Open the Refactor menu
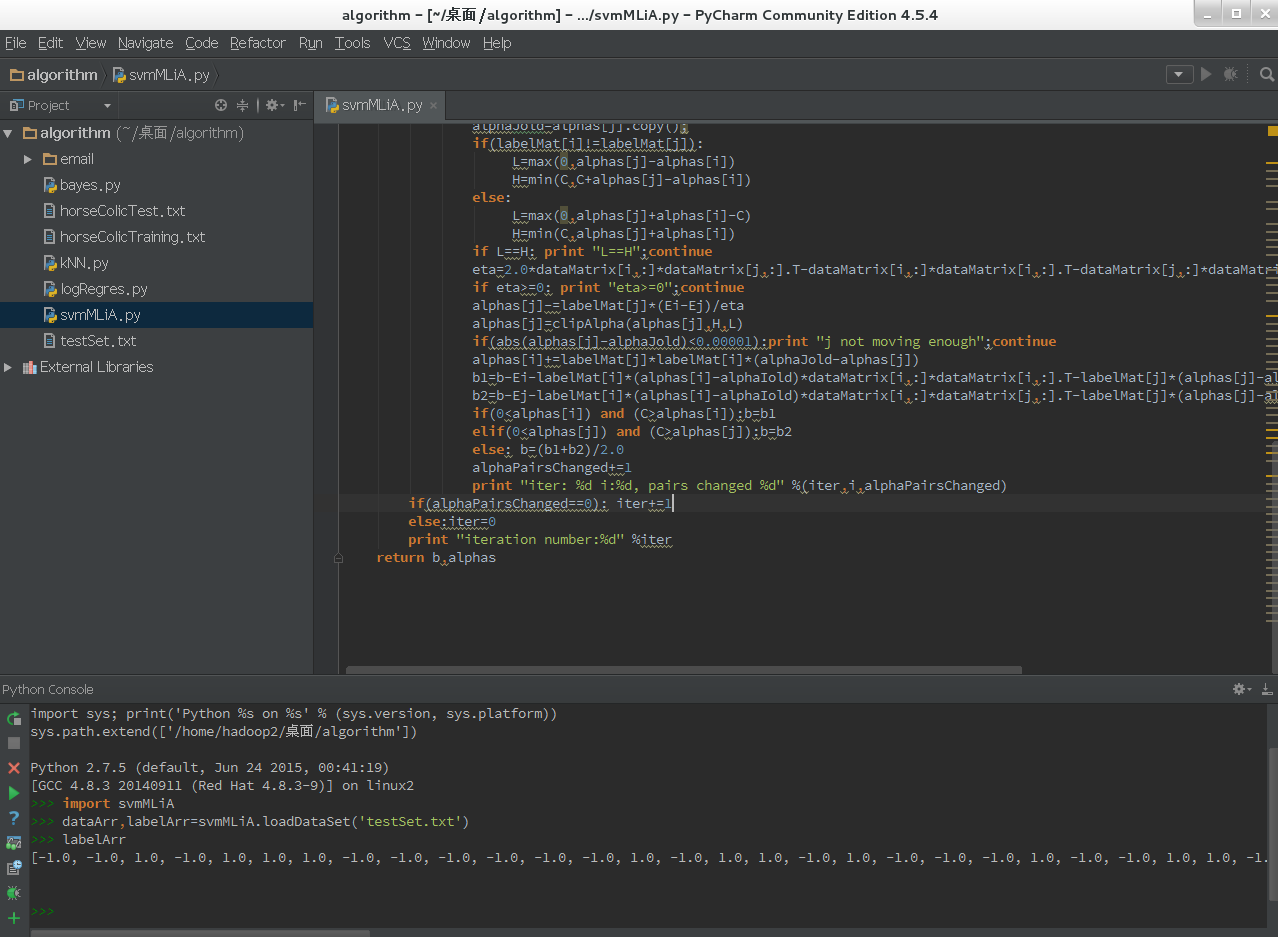 click(257, 43)
